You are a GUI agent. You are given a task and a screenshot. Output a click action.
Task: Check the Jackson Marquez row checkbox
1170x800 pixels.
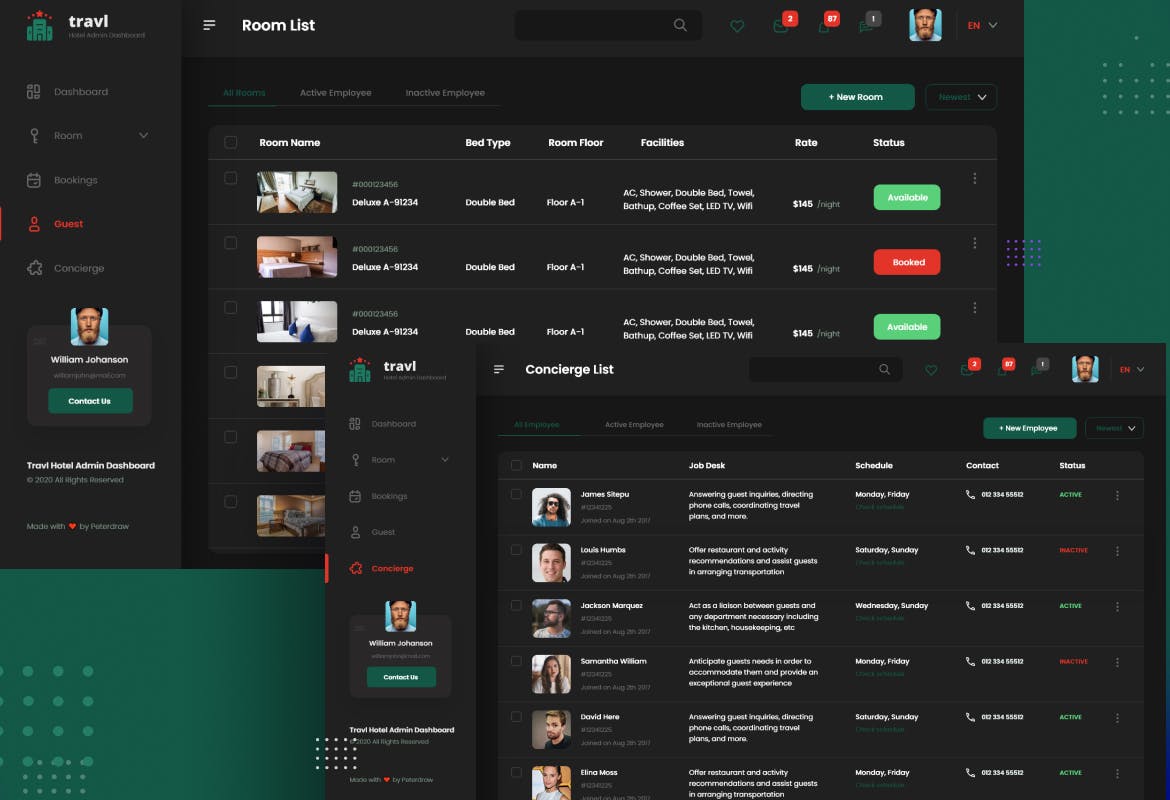tap(516, 605)
